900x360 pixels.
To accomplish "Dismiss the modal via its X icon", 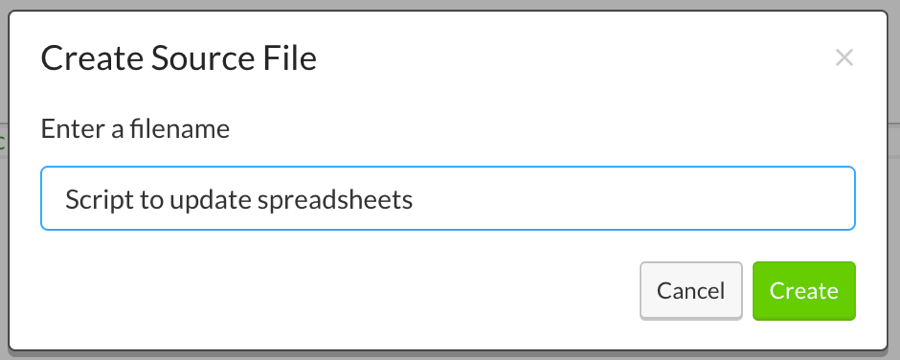I will pos(844,58).
